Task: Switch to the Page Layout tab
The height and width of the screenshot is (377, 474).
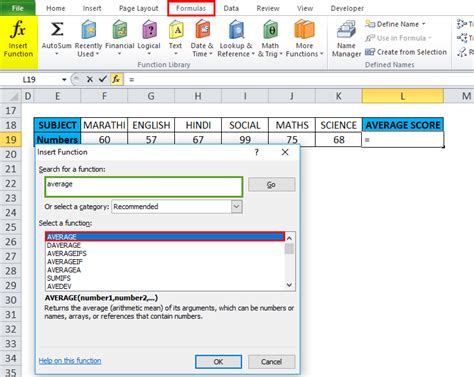Action: tap(139, 8)
